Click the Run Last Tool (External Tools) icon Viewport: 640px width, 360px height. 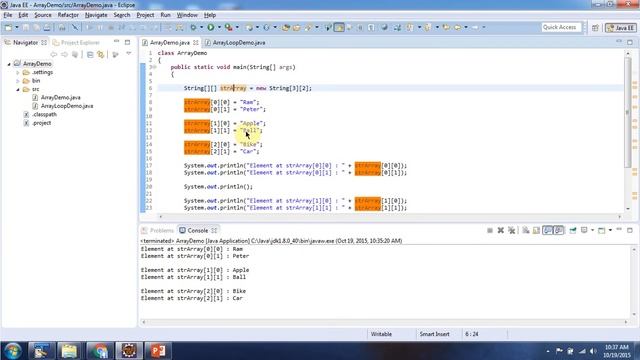229,27
